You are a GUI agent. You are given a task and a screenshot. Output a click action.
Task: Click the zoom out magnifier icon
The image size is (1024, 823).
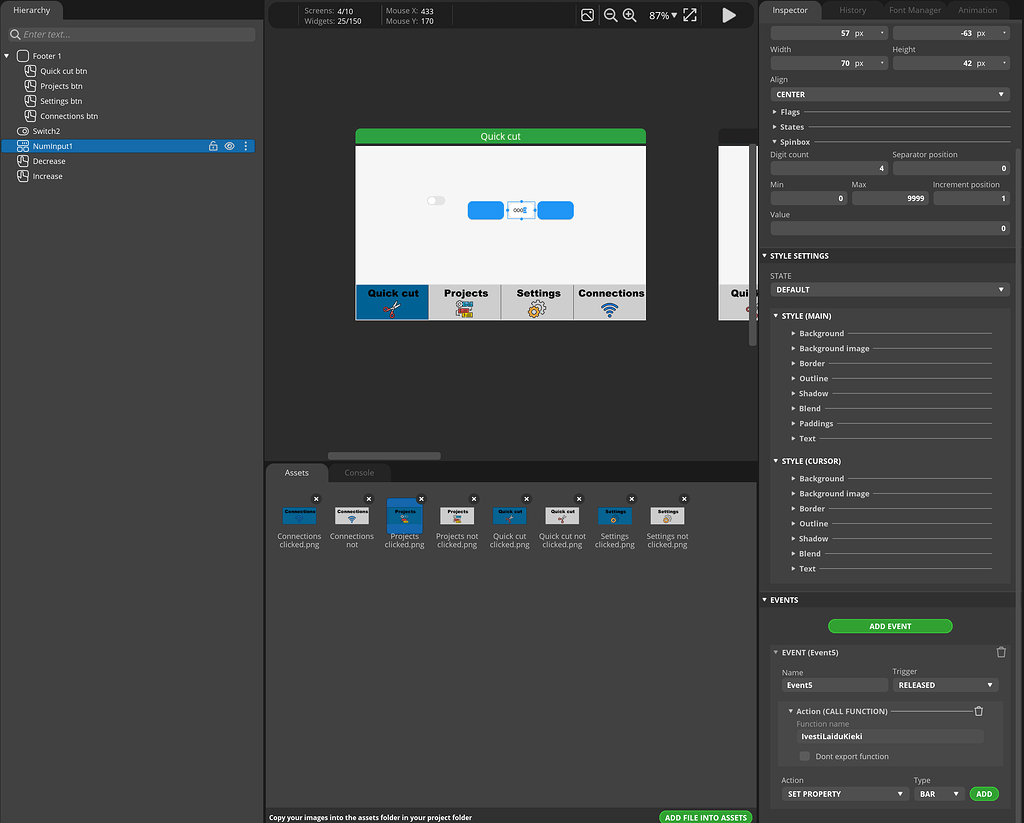[x=610, y=15]
